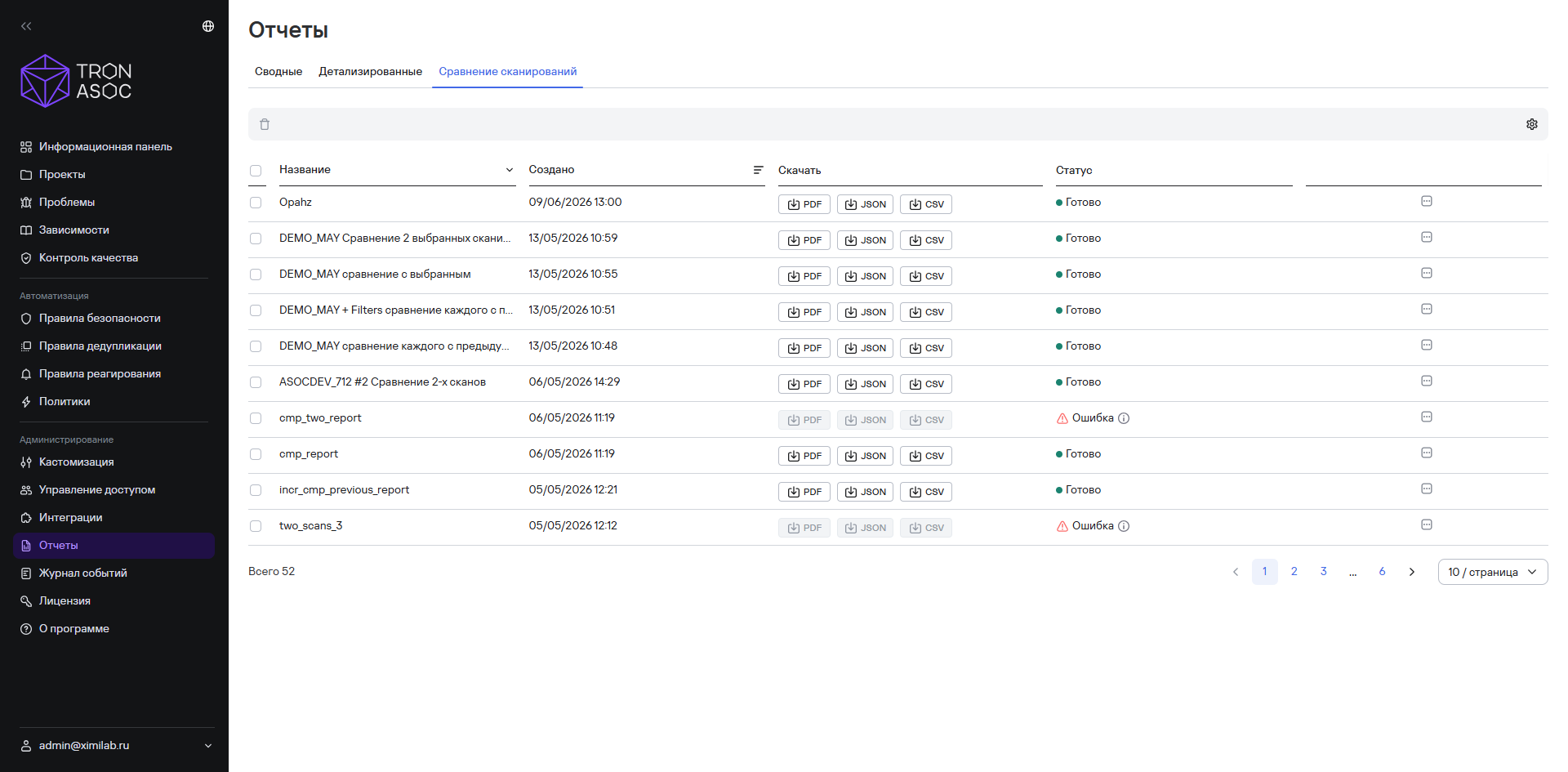Open row actions for cmp_report
Image resolution: width=1568 pixels, height=772 pixels.
pyautogui.click(x=1427, y=453)
